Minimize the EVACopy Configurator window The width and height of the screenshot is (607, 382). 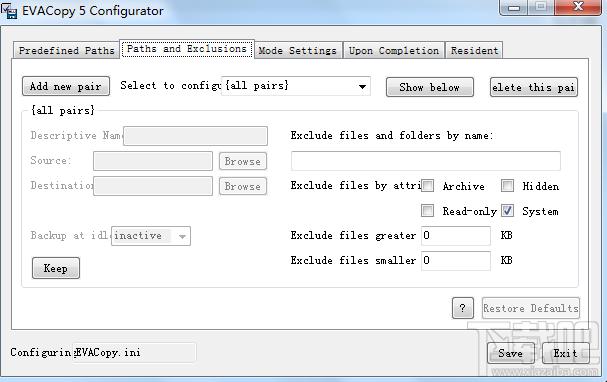(514, 7)
